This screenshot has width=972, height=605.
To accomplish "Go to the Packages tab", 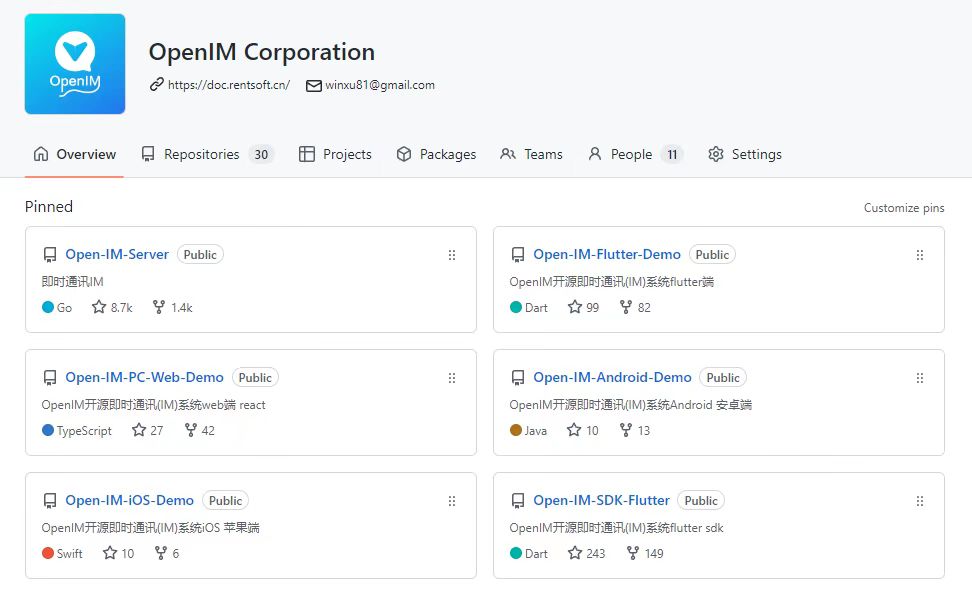I will tap(436, 154).
